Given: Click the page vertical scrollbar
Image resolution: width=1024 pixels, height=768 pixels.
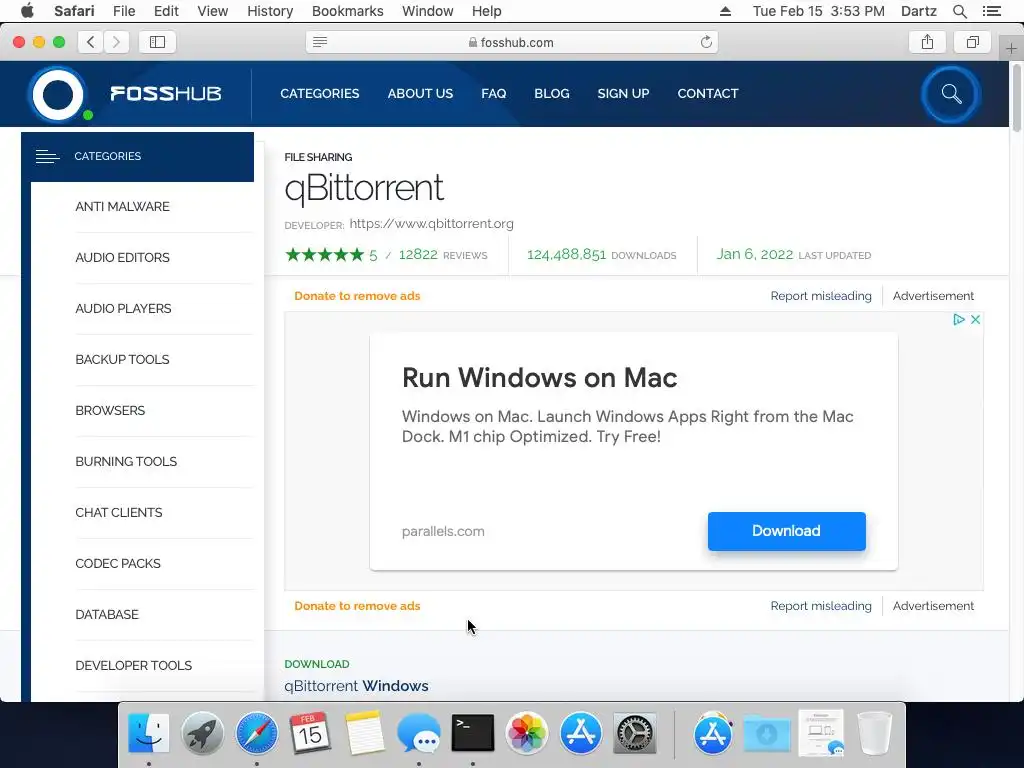Looking at the screenshot, I should pyautogui.click(x=1016, y=98).
